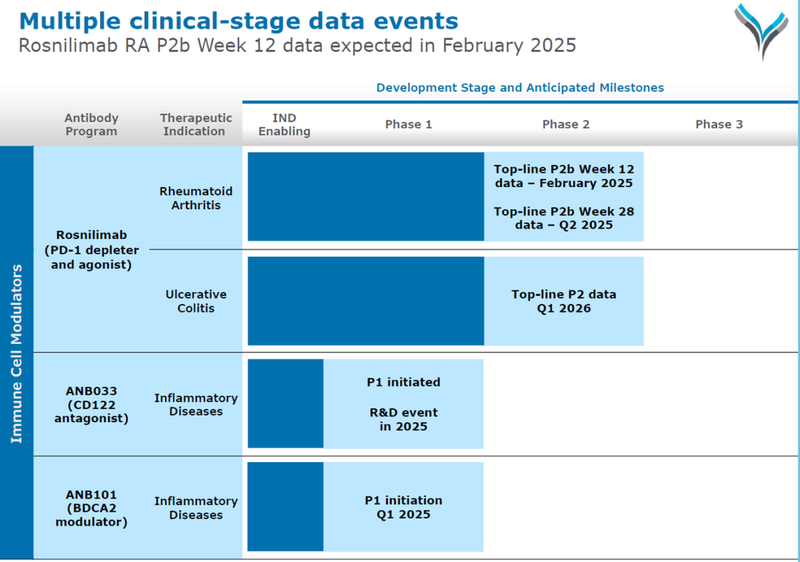Select the ANB033 CD122 antagonist program
800x562 pixels.
click(91, 404)
